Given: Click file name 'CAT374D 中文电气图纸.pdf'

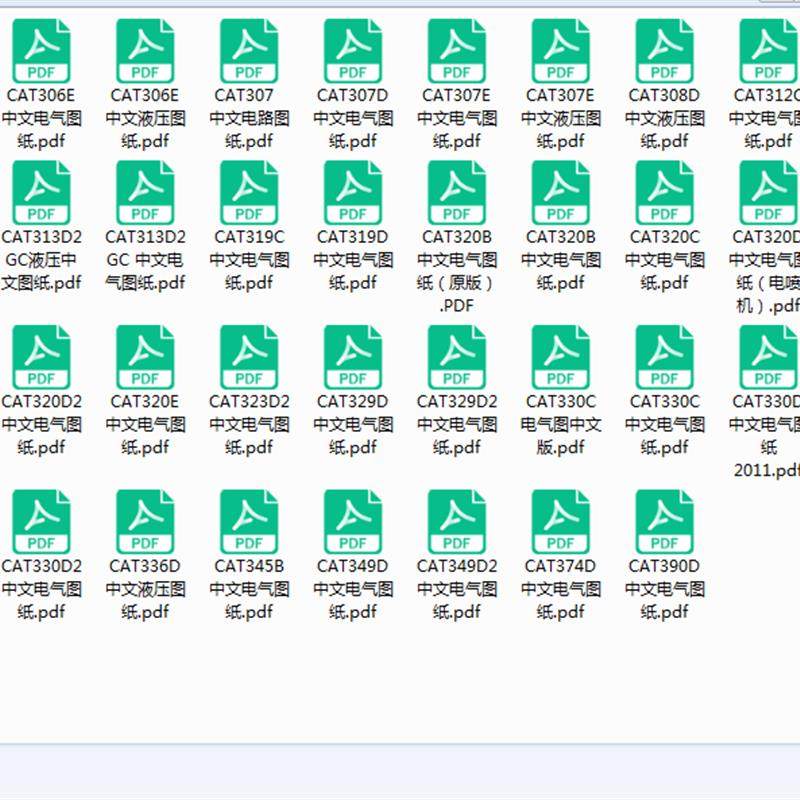Looking at the screenshot, I should click(561, 589).
